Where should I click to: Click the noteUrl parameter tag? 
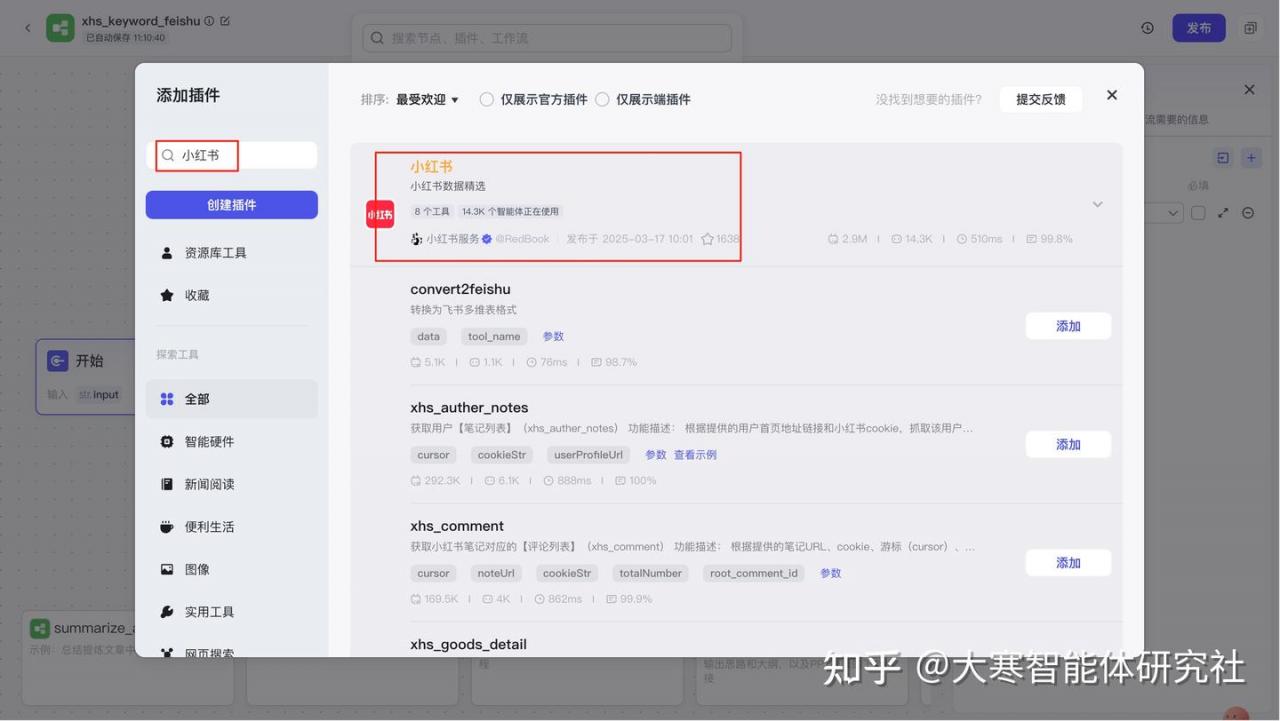coord(496,573)
